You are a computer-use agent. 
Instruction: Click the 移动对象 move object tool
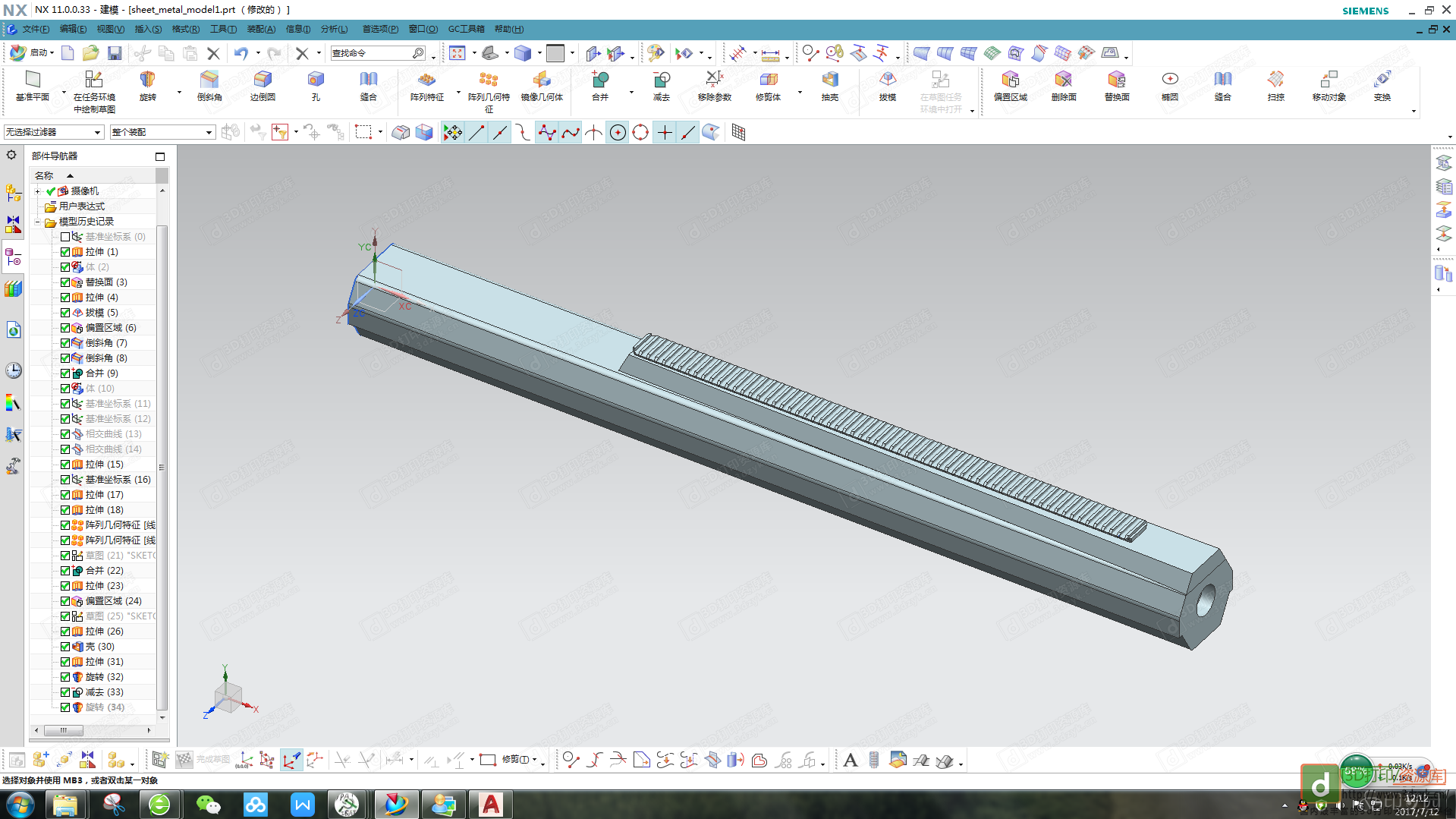coord(1329,86)
